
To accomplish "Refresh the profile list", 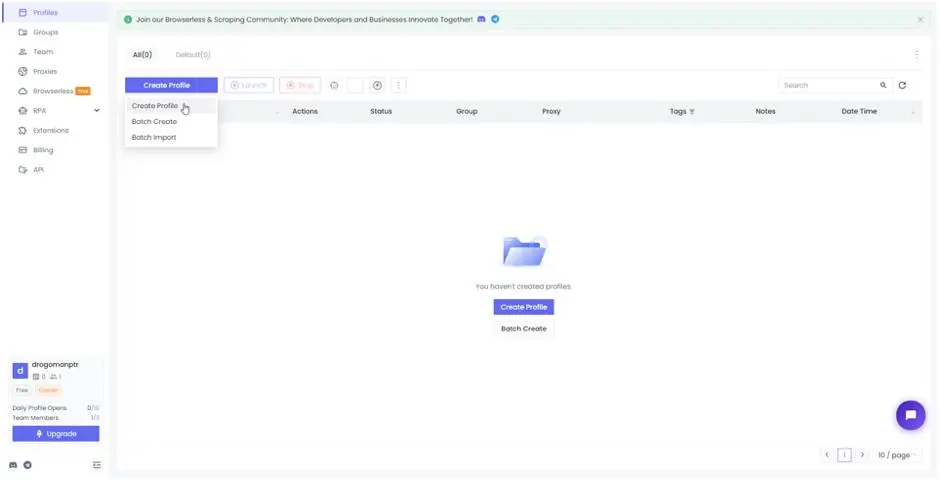I will pos(902,85).
